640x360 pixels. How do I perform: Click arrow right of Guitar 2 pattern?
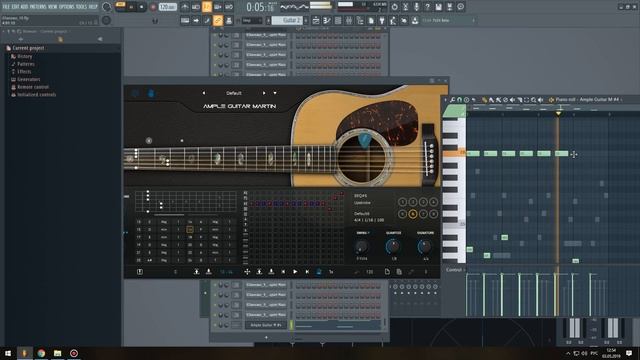(x=306, y=20)
